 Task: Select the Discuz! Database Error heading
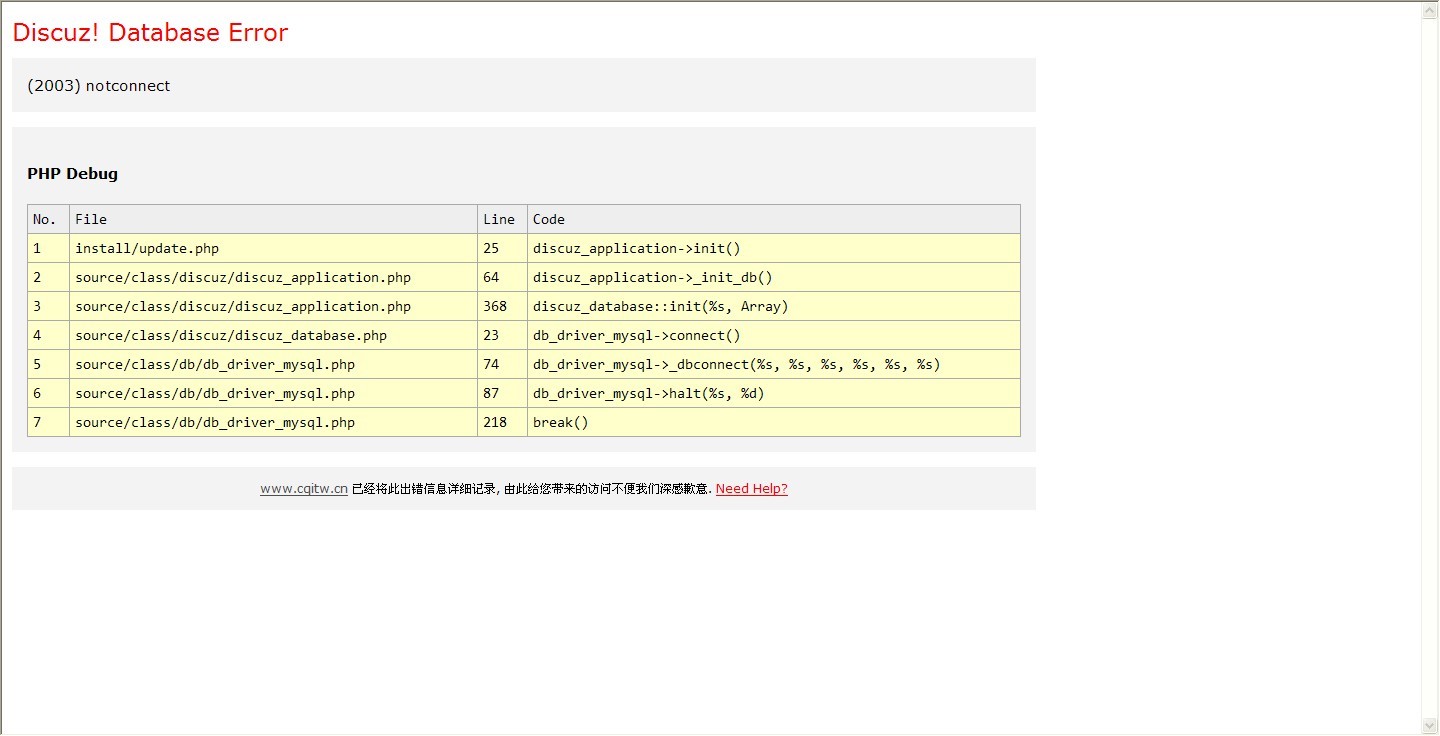pyautogui.click(x=150, y=33)
